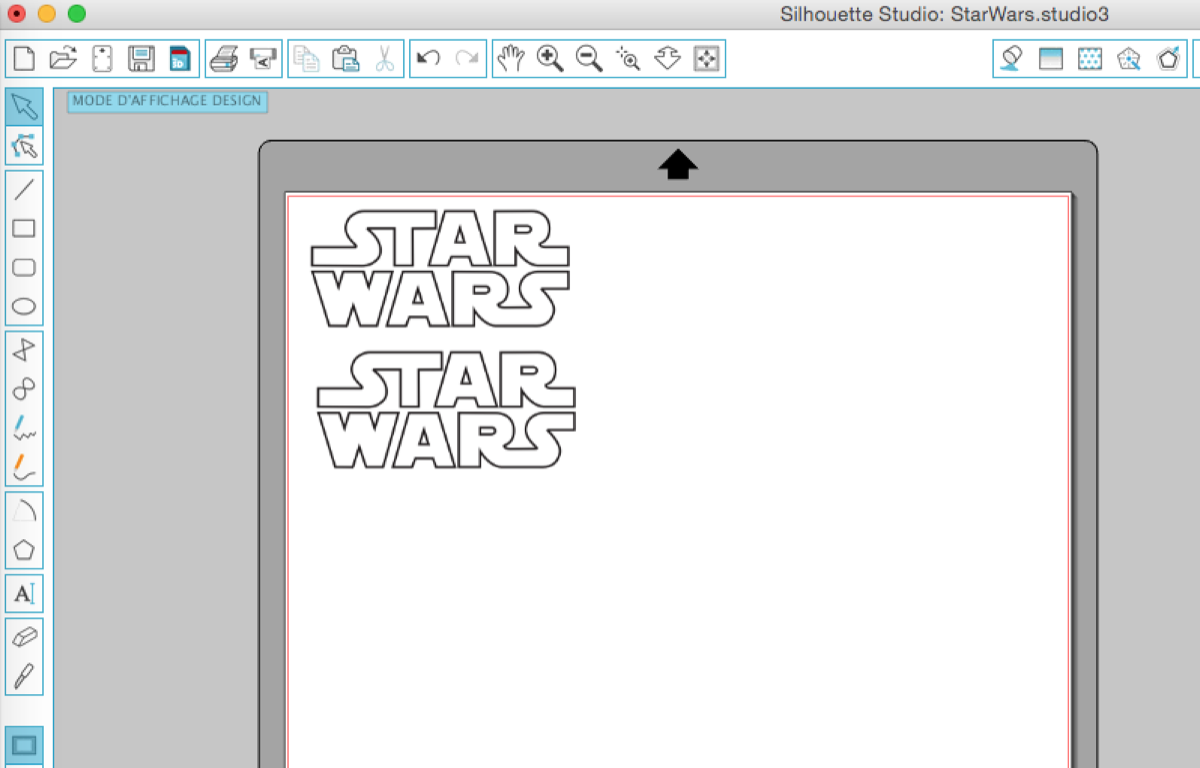Image resolution: width=1200 pixels, height=768 pixels.
Task: Choose the Edit Points tool
Action: click(x=24, y=147)
